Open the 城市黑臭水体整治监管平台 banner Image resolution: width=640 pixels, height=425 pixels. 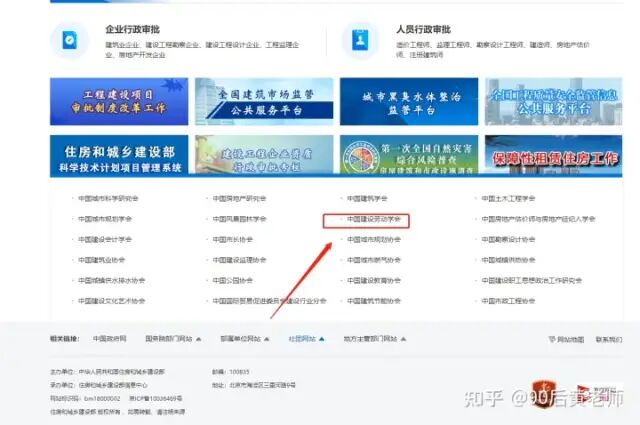coord(409,102)
